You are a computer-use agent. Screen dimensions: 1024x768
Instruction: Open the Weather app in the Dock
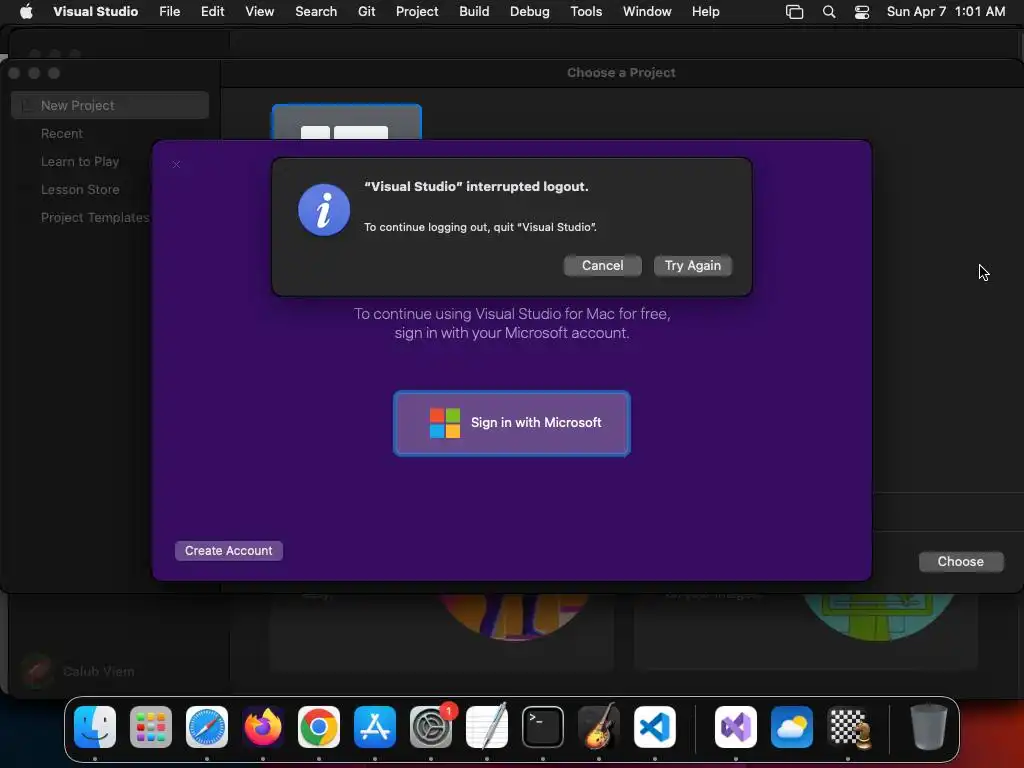792,727
